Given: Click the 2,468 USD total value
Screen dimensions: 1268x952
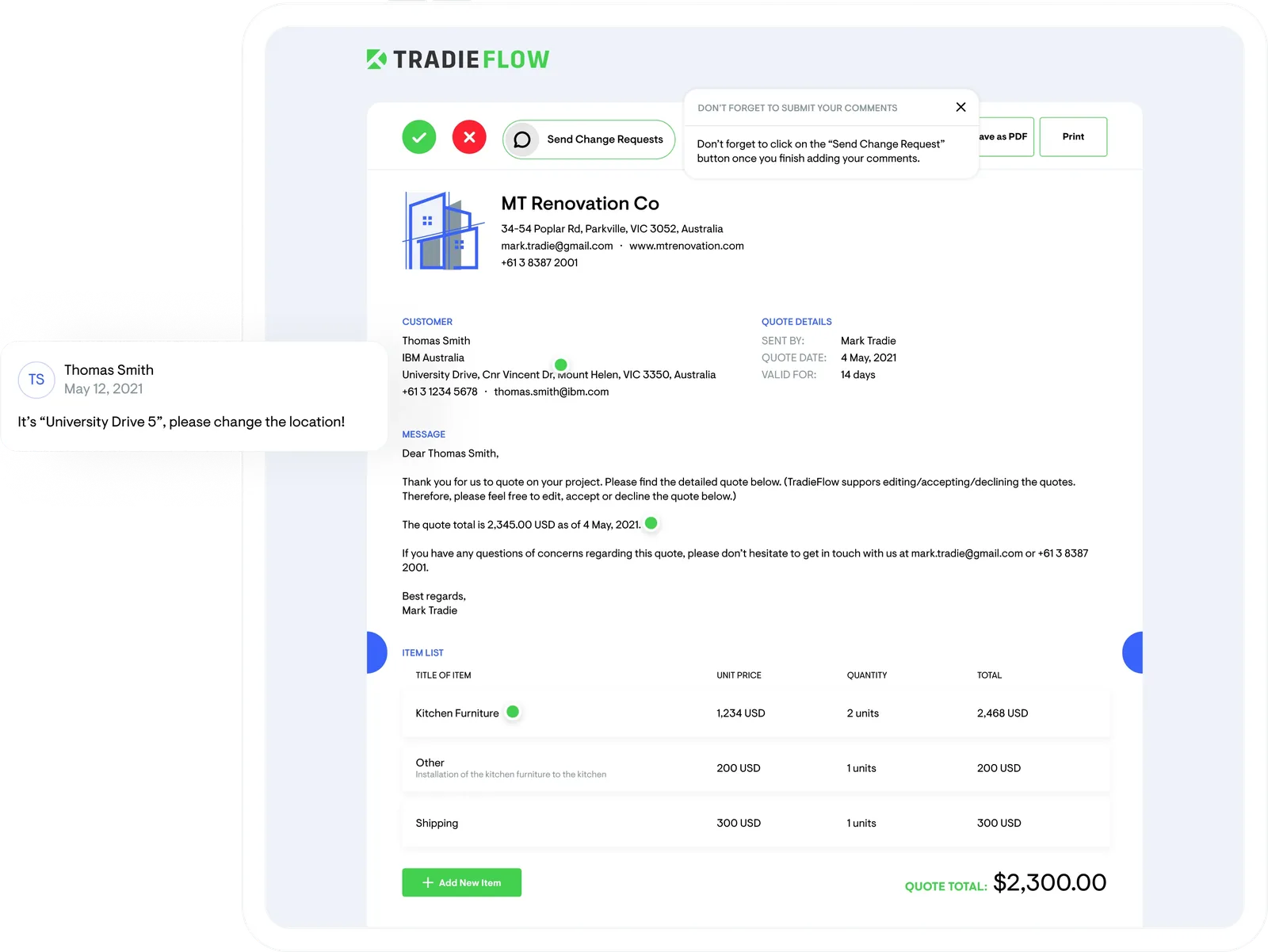Looking at the screenshot, I should (1003, 713).
